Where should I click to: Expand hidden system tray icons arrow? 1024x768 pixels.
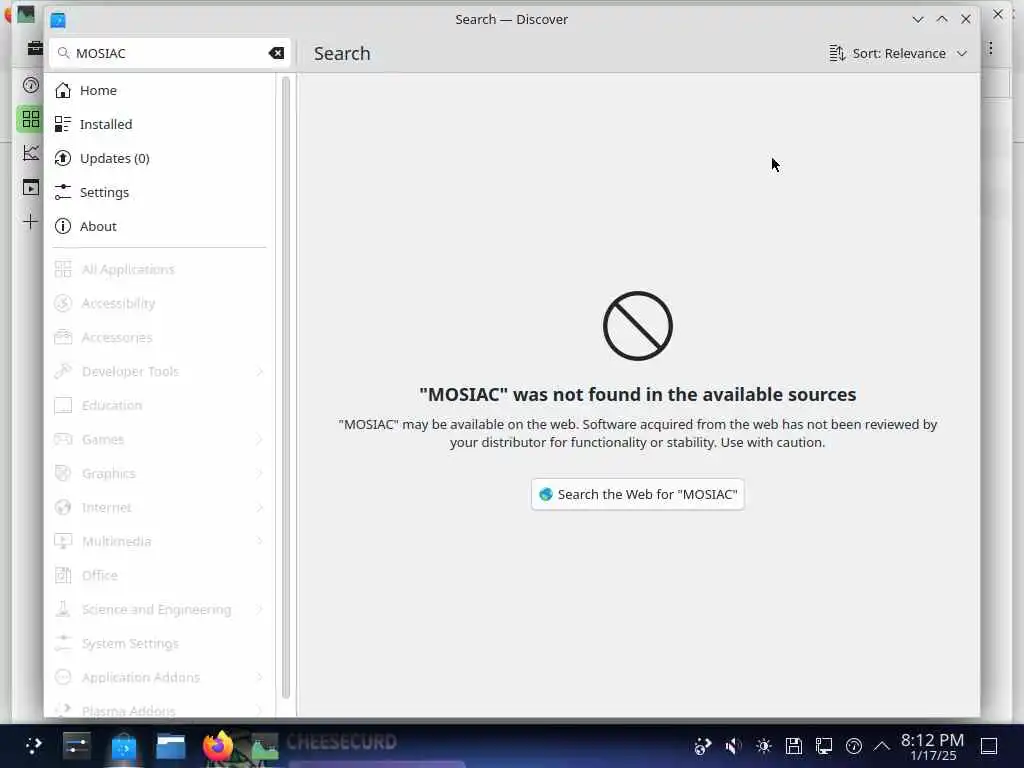(x=882, y=746)
